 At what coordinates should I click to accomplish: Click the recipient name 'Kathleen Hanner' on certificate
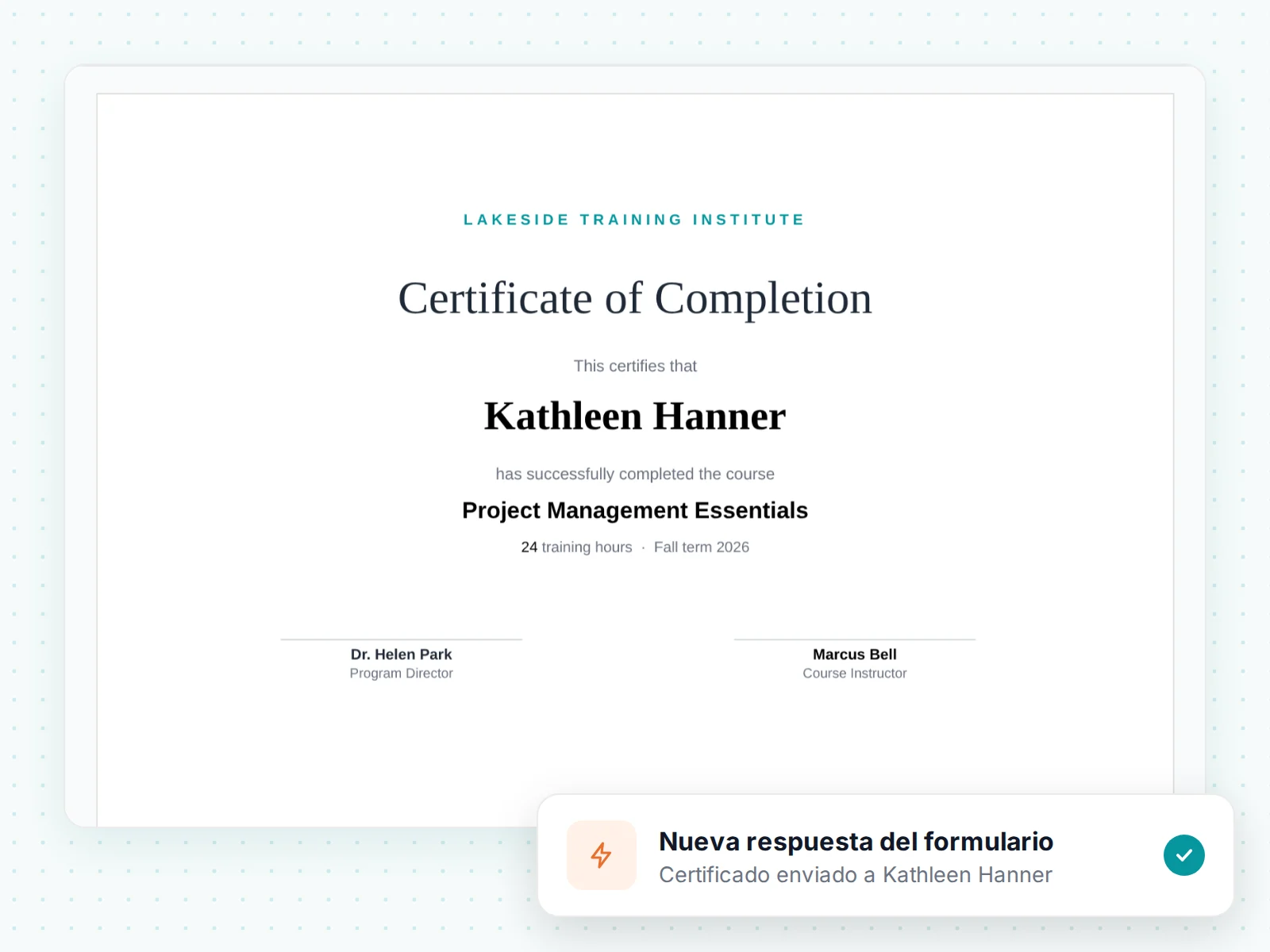click(x=635, y=416)
